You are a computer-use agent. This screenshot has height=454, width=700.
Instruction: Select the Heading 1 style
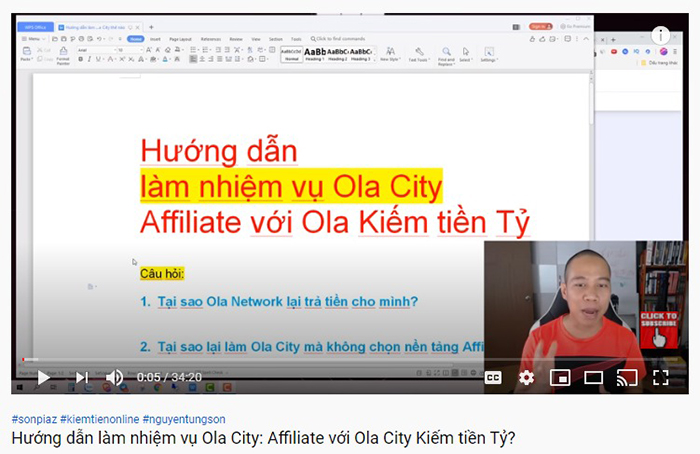315,53
